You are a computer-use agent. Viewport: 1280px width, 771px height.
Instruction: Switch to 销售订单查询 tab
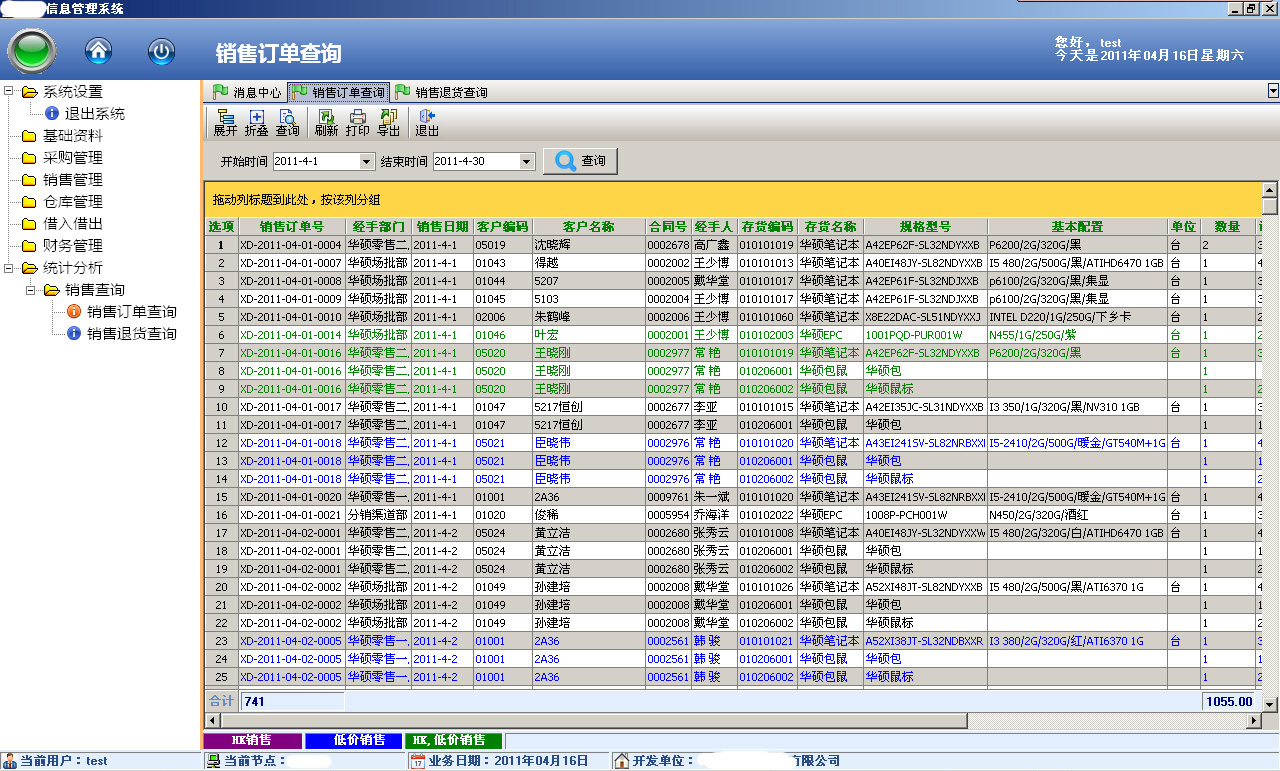tap(339, 92)
